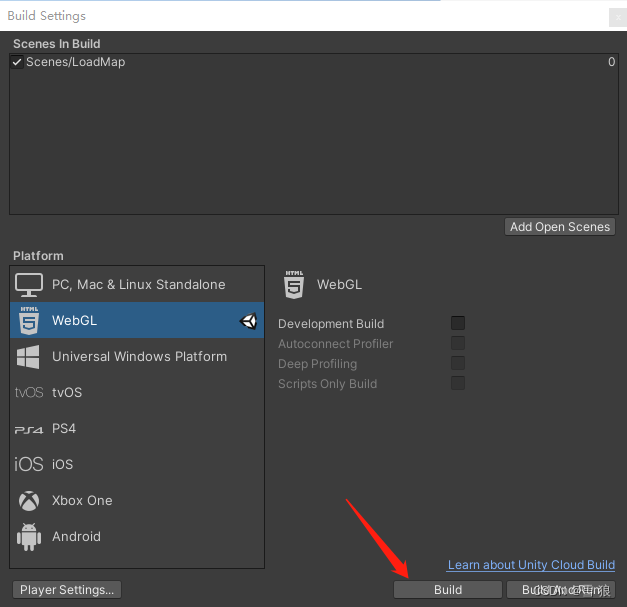Image resolution: width=627 pixels, height=607 pixels.
Task: Click the iOS platform logo icon
Action: [x=29, y=464]
